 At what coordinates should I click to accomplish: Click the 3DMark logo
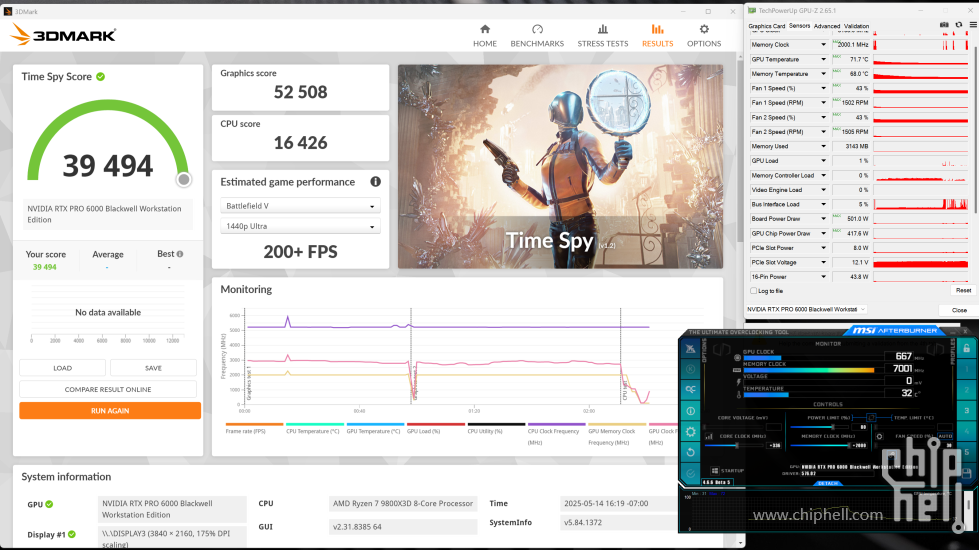[63, 35]
